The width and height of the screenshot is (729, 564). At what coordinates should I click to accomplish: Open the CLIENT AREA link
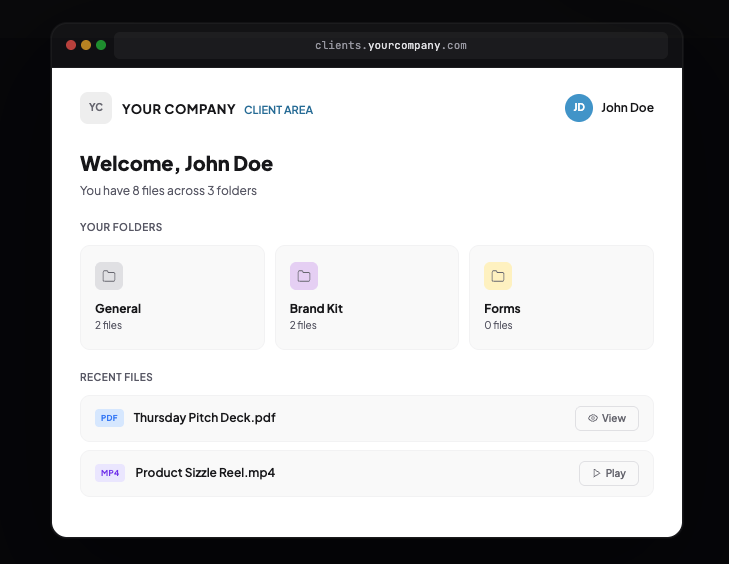[x=278, y=110]
